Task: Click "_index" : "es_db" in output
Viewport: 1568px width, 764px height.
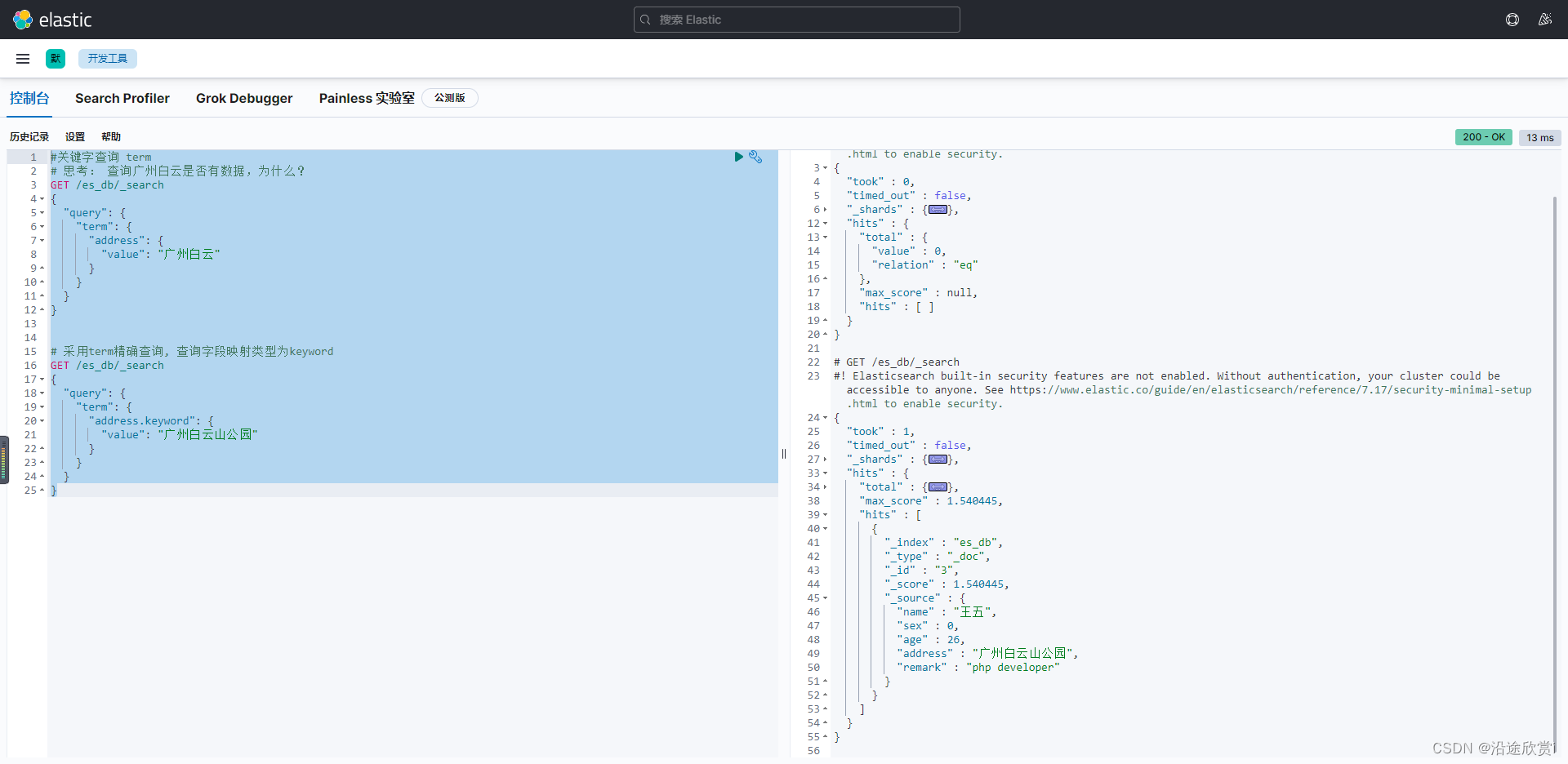Action: (942, 543)
